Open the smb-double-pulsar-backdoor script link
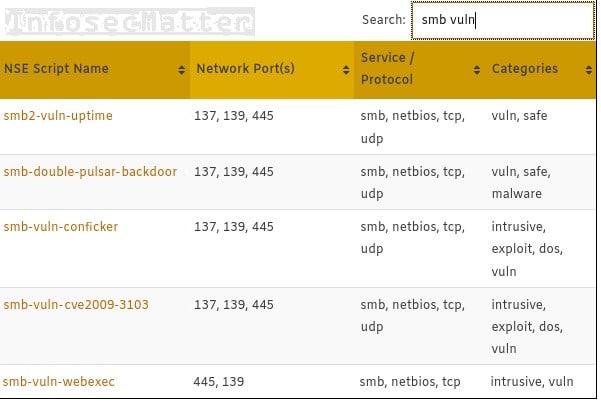 90,172
